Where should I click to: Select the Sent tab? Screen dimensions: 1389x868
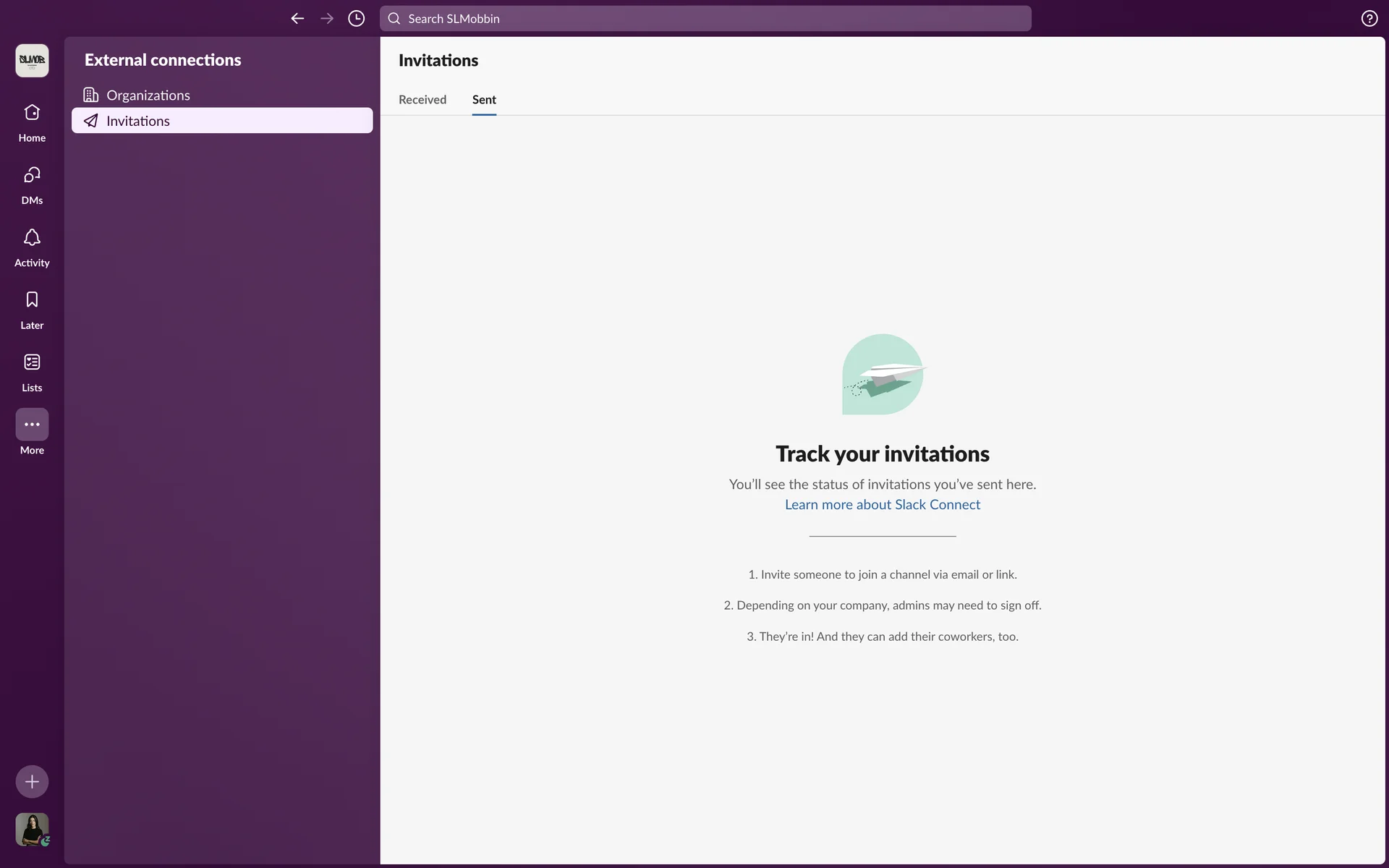pos(484,100)
